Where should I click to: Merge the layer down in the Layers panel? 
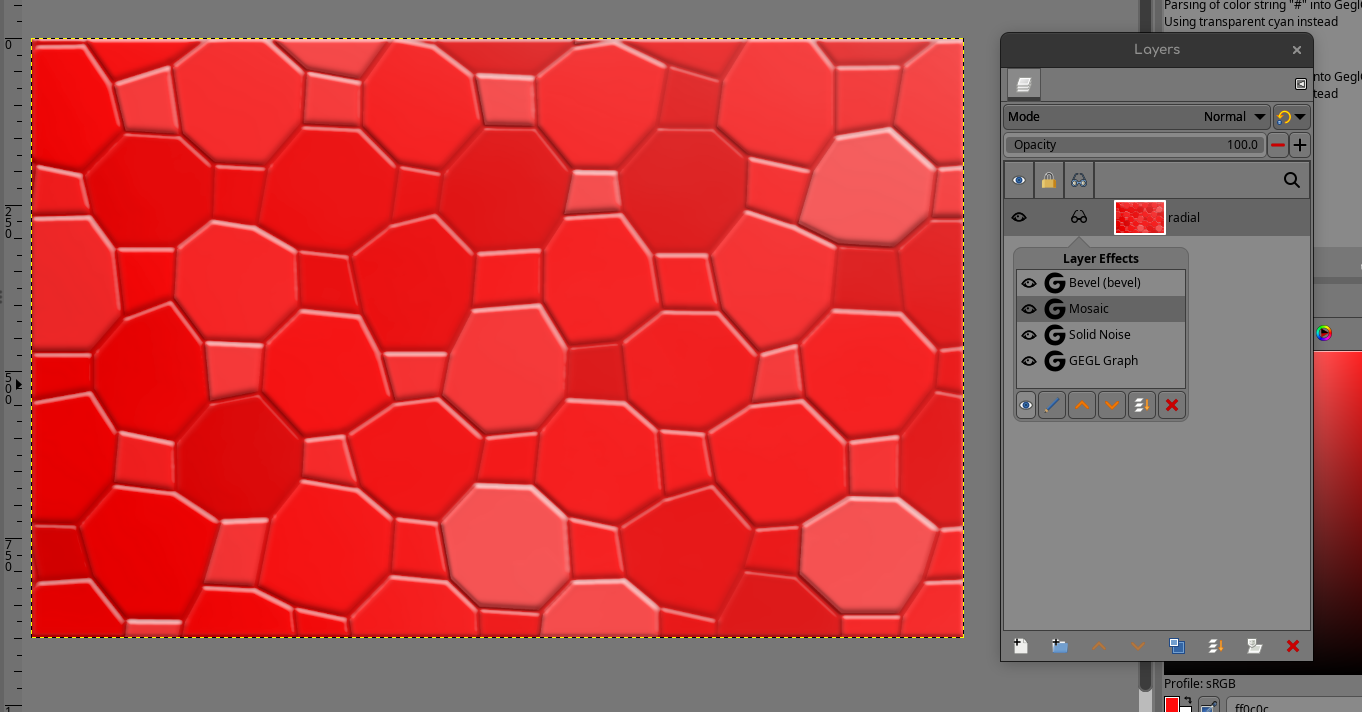(x=1215, y=646)
